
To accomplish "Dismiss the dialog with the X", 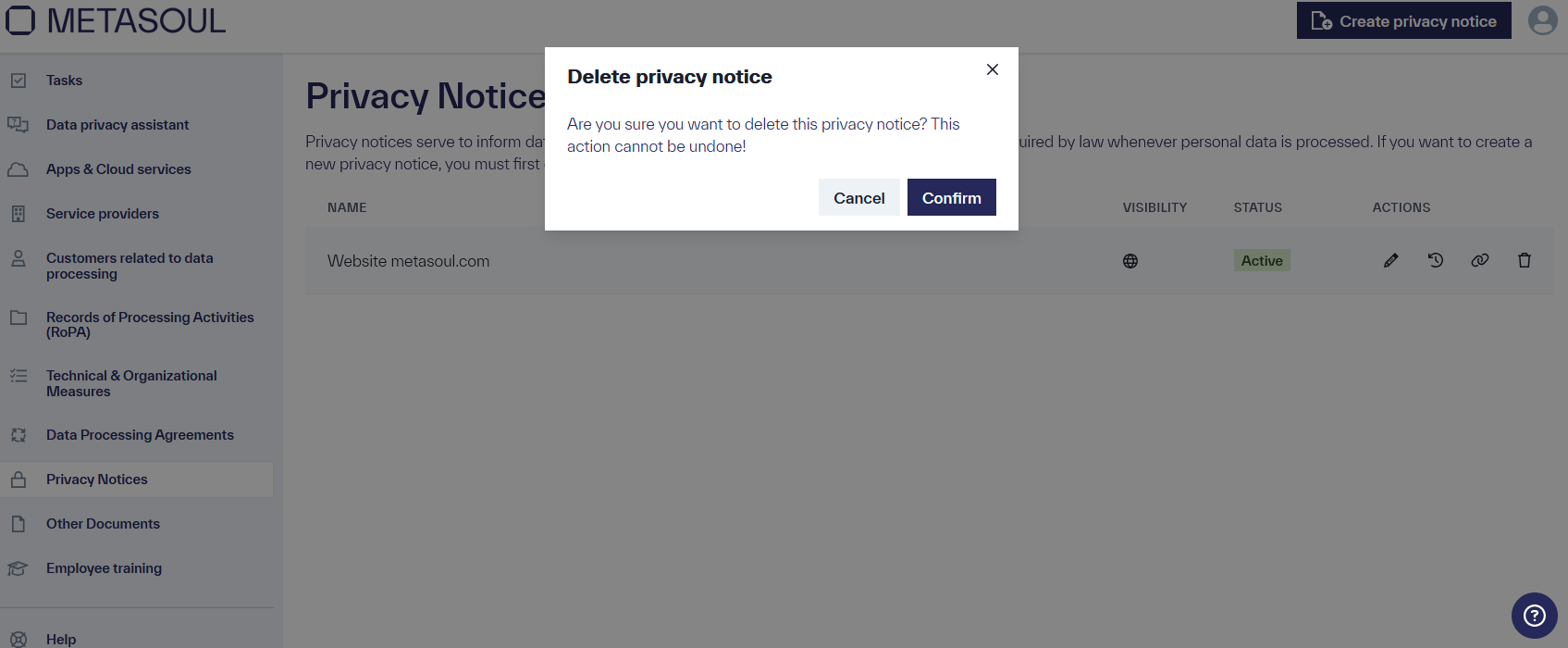I will tap(992, 69).
